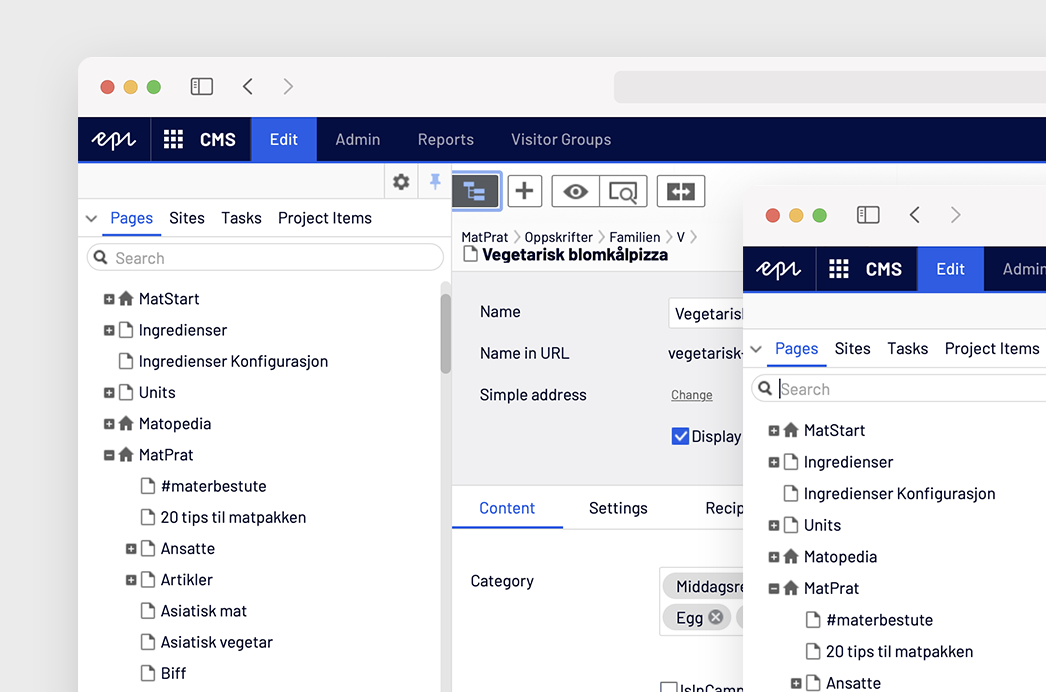Expand Units node in back window
Viewport: 1046px width, 692px height.
pyautogui.click(x=109, y=393)
